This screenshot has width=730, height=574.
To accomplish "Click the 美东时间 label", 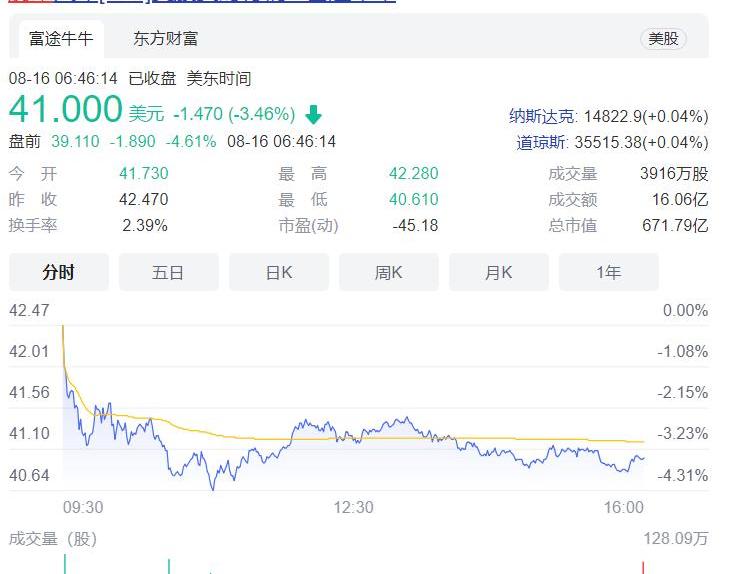I will click(x=219, y=78).
